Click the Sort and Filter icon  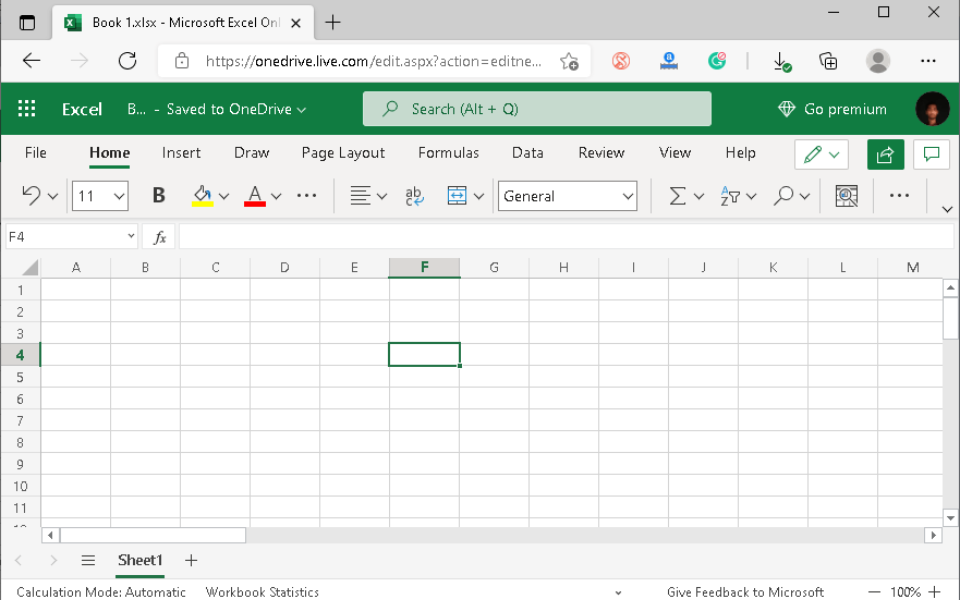730,196
